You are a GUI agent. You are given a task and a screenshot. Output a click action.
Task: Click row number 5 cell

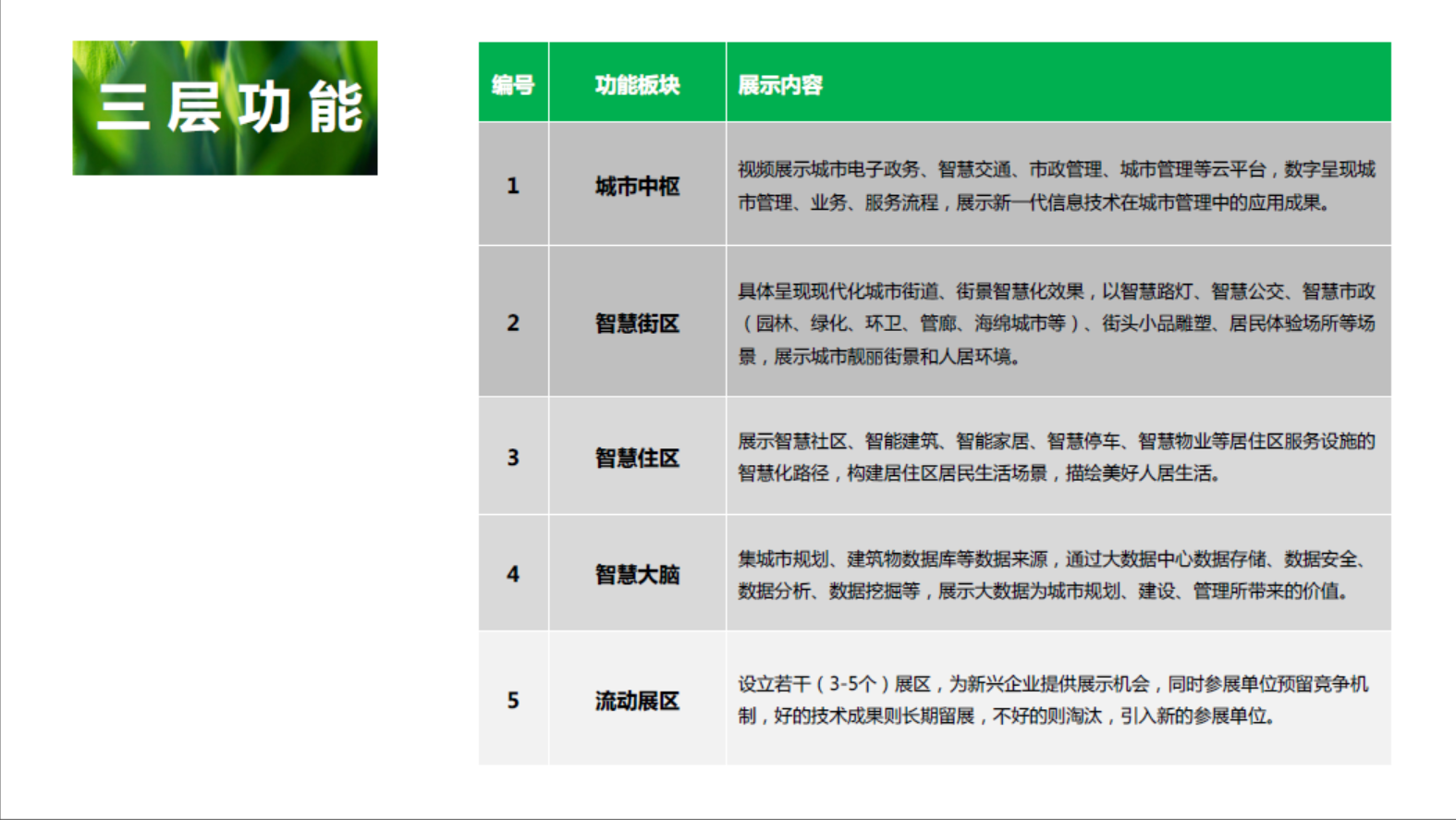(513, 698)
